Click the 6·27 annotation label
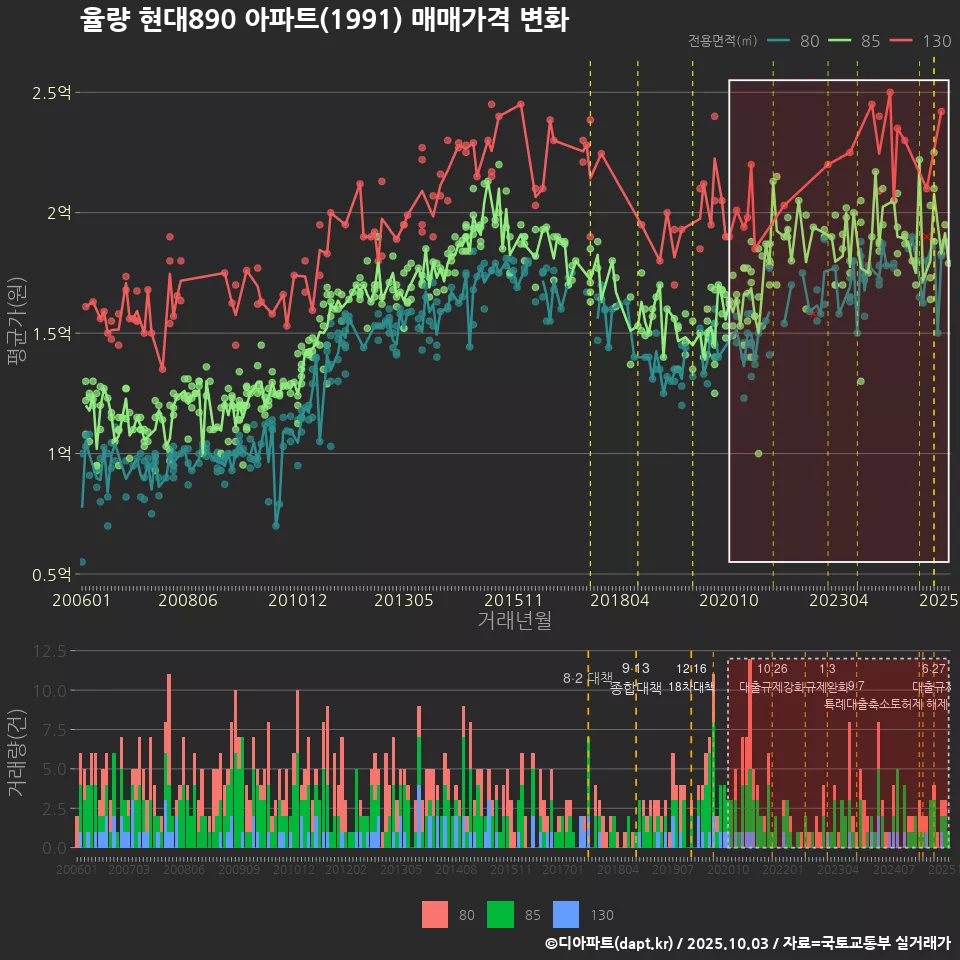Screen dimensions: 960x960 point(933,669)
